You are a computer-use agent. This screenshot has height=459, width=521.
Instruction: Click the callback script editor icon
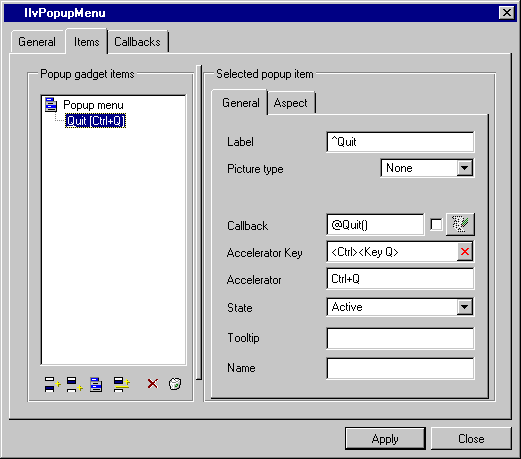pos(460,224)
